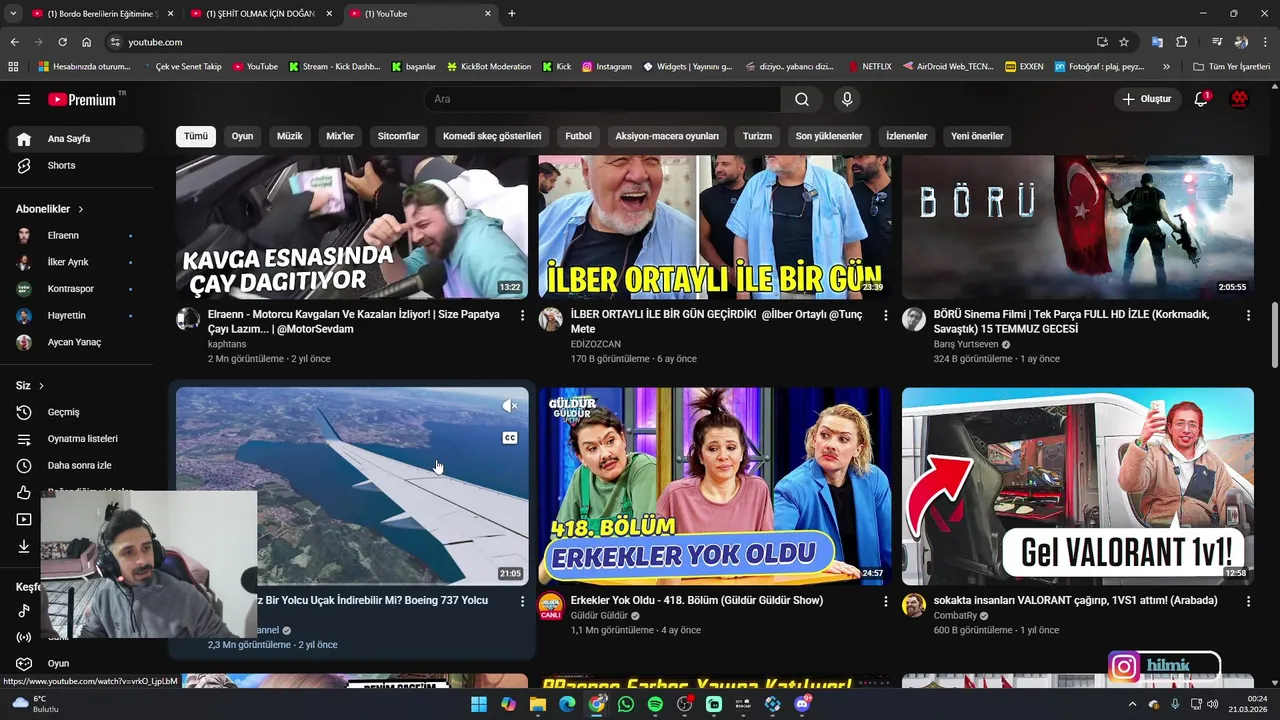This screenshot has width=1280, height=720.
Task: Open the tab search dropdown arrow
Action: 13,13
